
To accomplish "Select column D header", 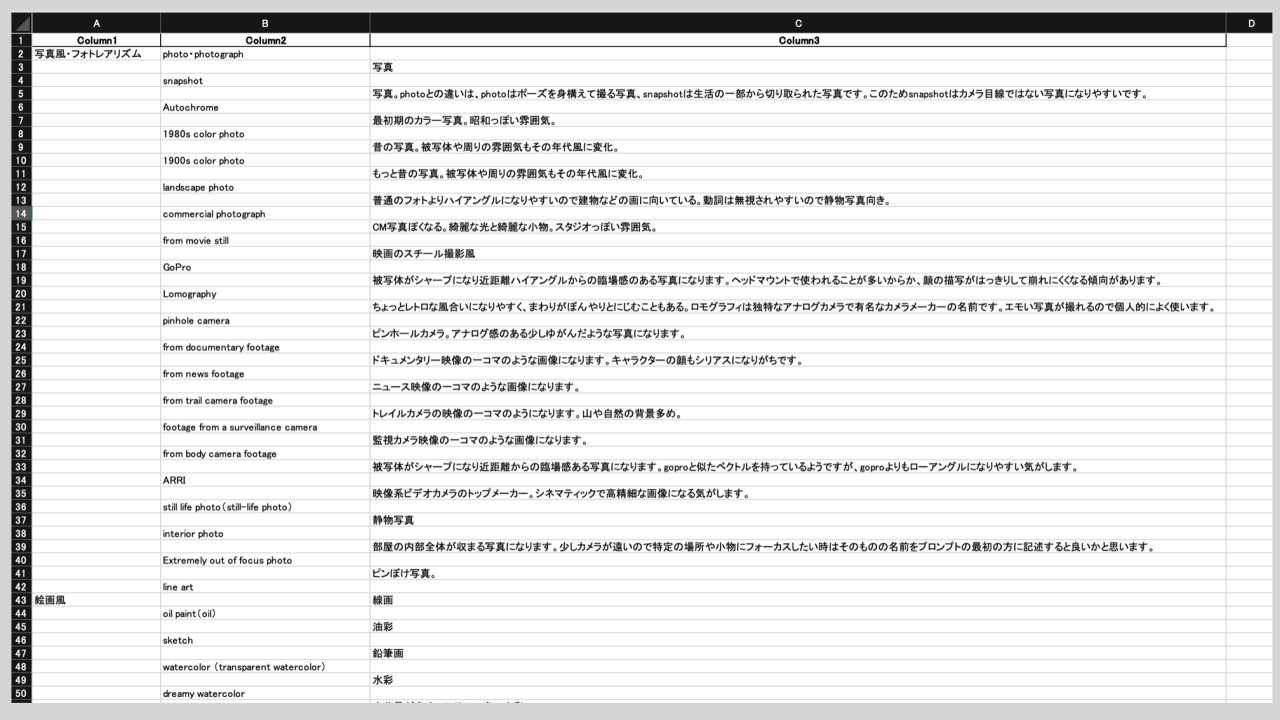I will tap(1251, 23).
